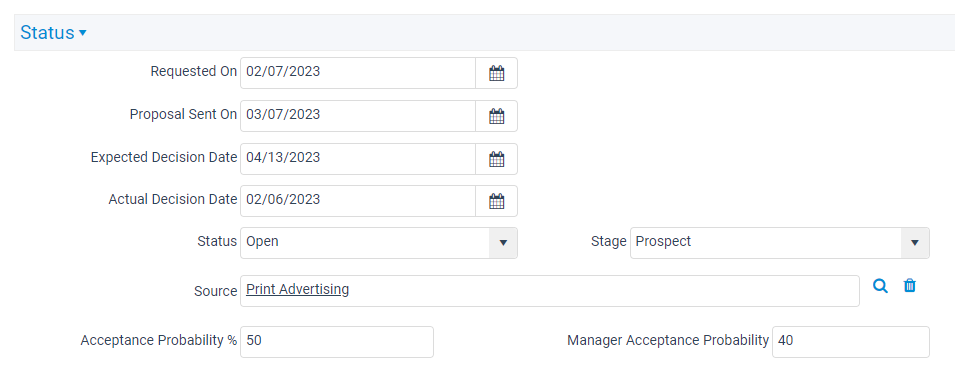Delete the Source using trash icon

[909, 285]
